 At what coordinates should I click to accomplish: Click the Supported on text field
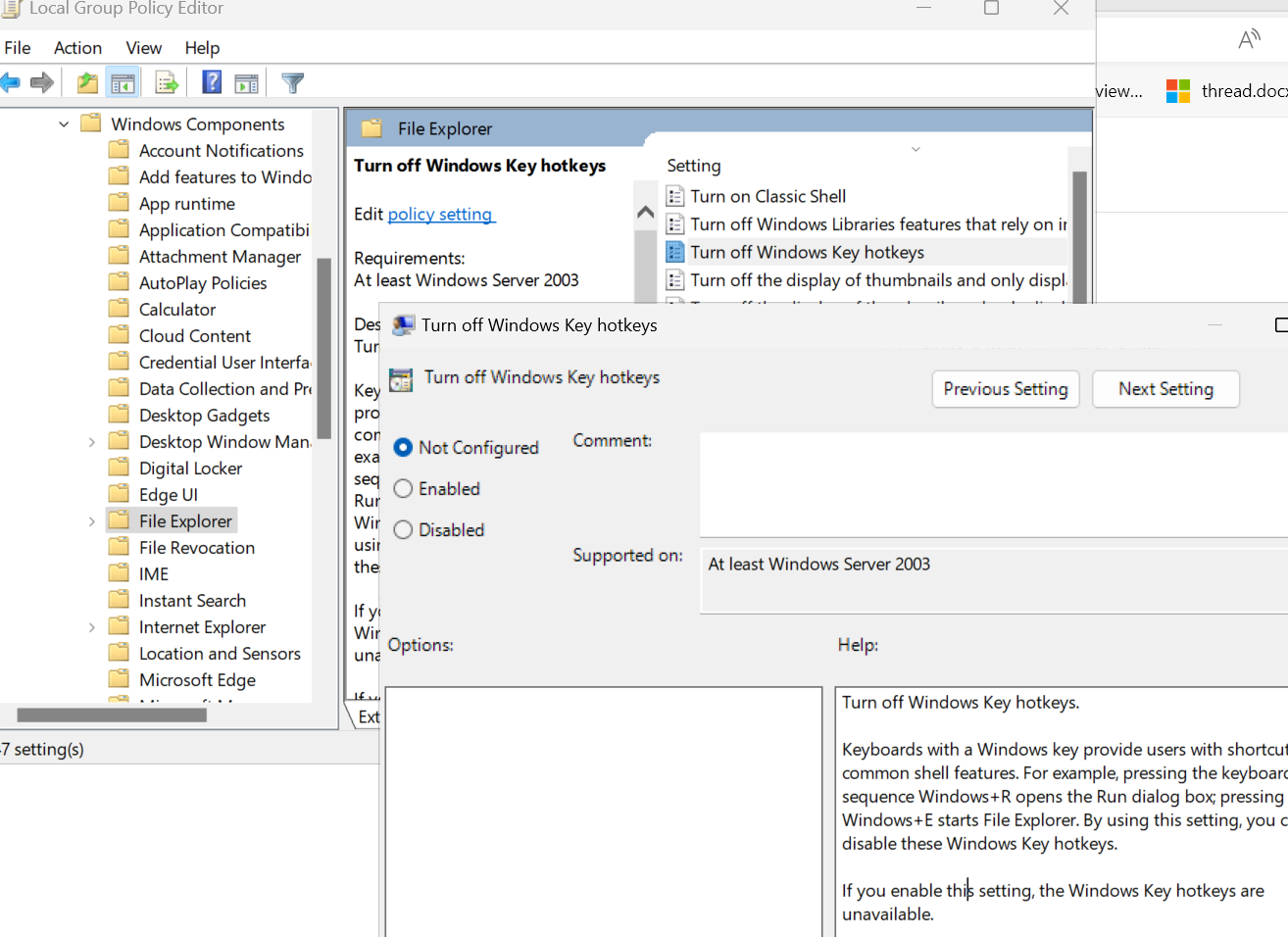[x=994, y=580]
